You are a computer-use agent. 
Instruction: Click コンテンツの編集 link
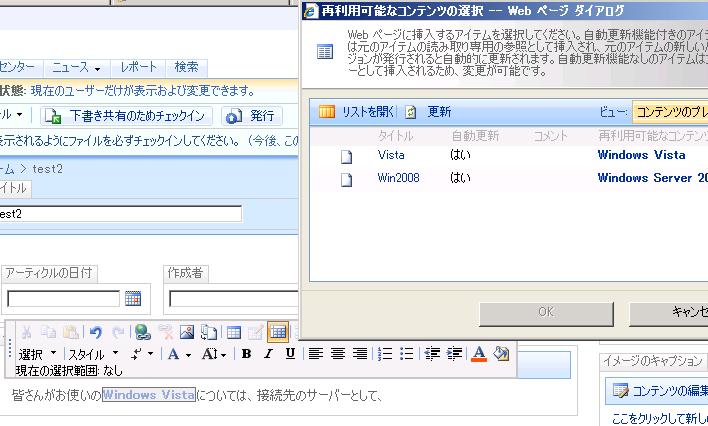coord(669,390)
